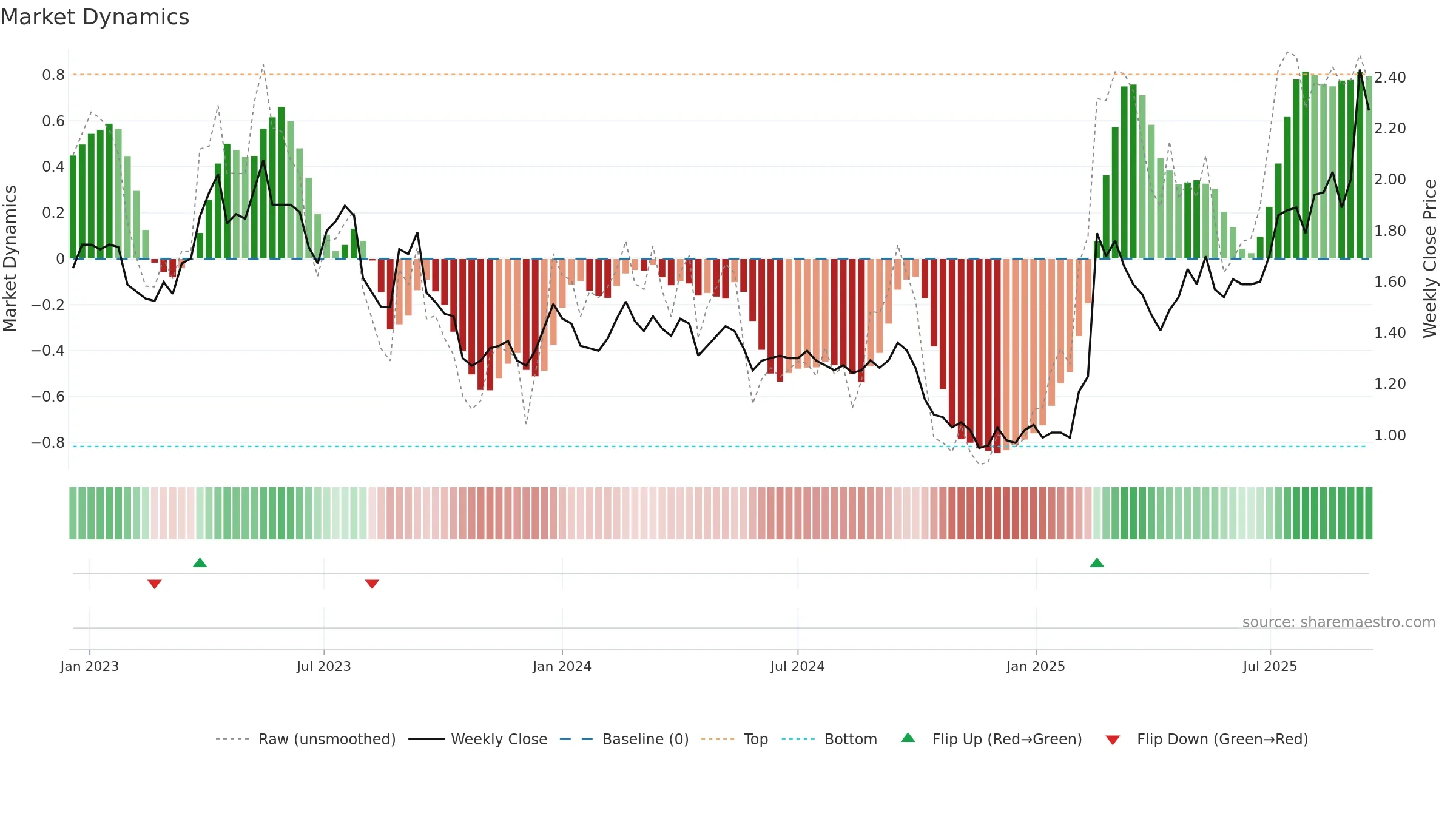The height and width of the screenshot is (819, 1456).
Task: Click the 1.40 price tick label
Action: pyautogui.click(x=1390, y=332)
